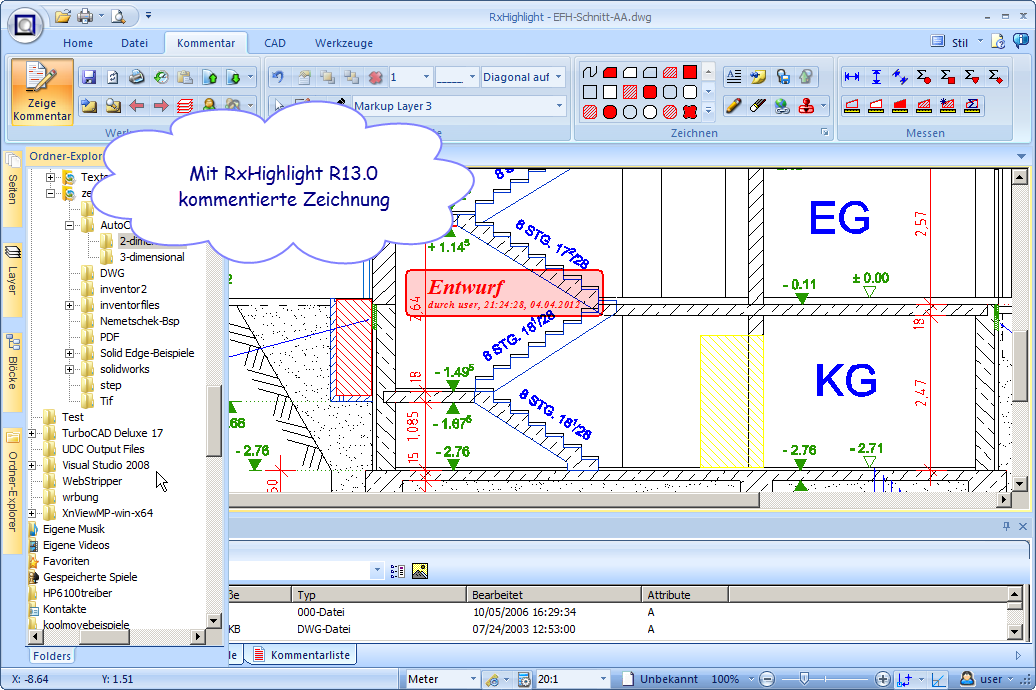The image size is (1036, 690).
Task: Save markup with the floppy disk icon
Action: click(89, 77)
